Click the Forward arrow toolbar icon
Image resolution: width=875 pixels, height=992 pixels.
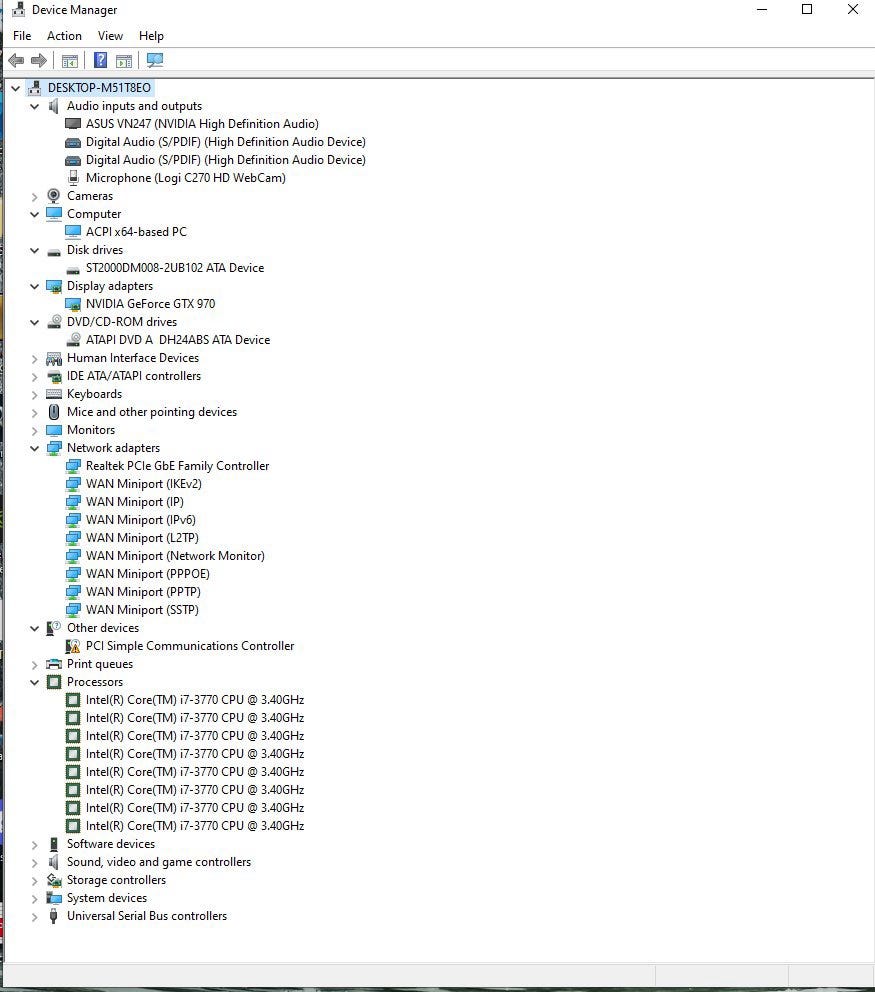(x=39, y=61)
